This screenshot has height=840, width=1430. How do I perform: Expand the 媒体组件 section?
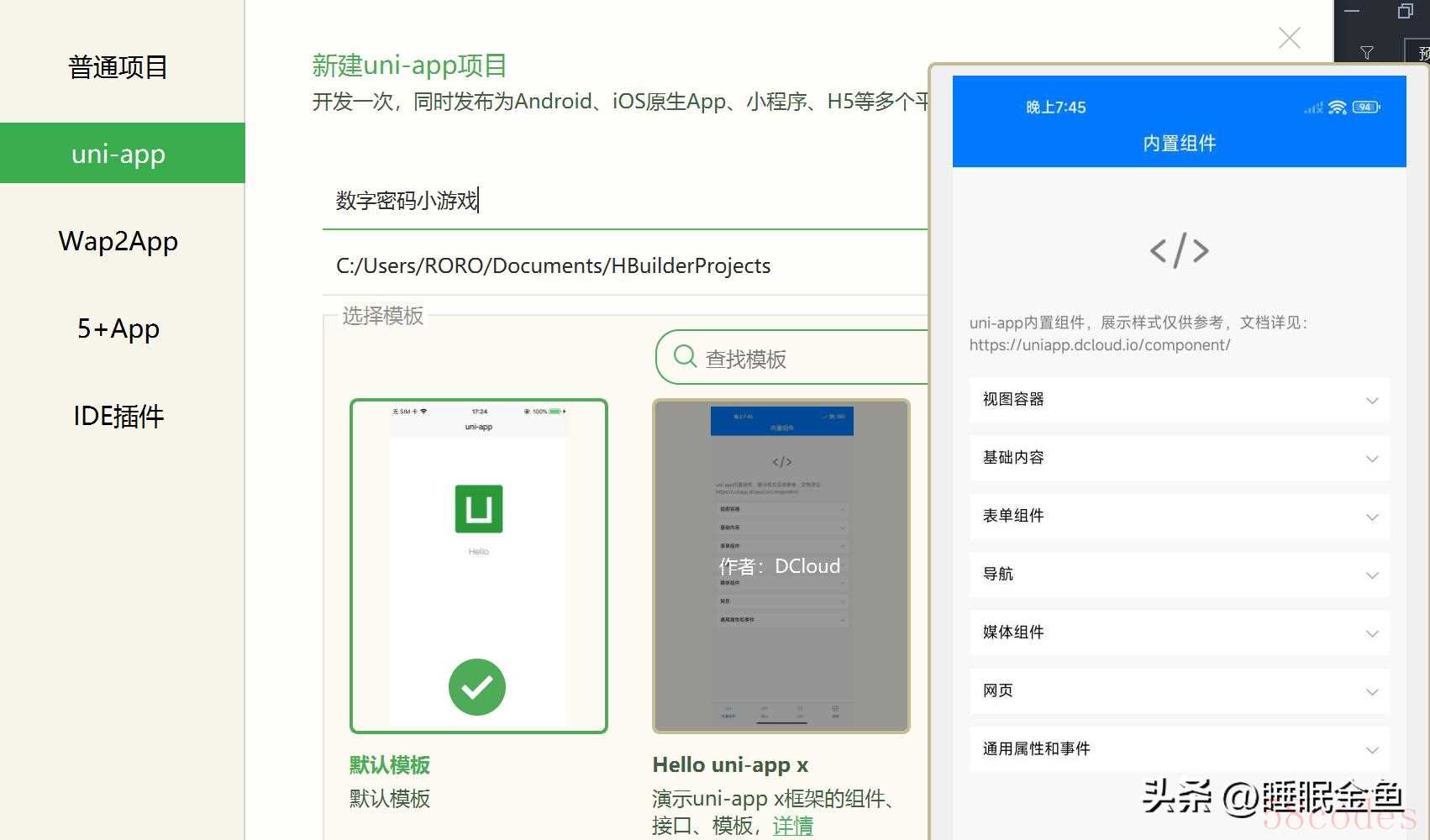1179,633
